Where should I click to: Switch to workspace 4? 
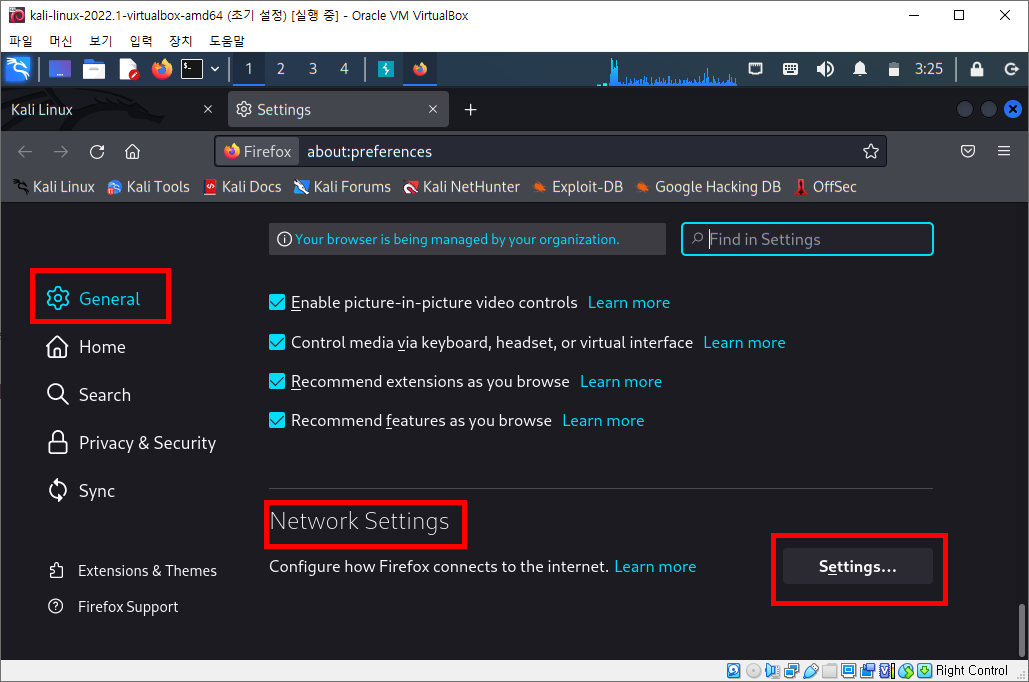pyautogui.click(x=345, y=69)
